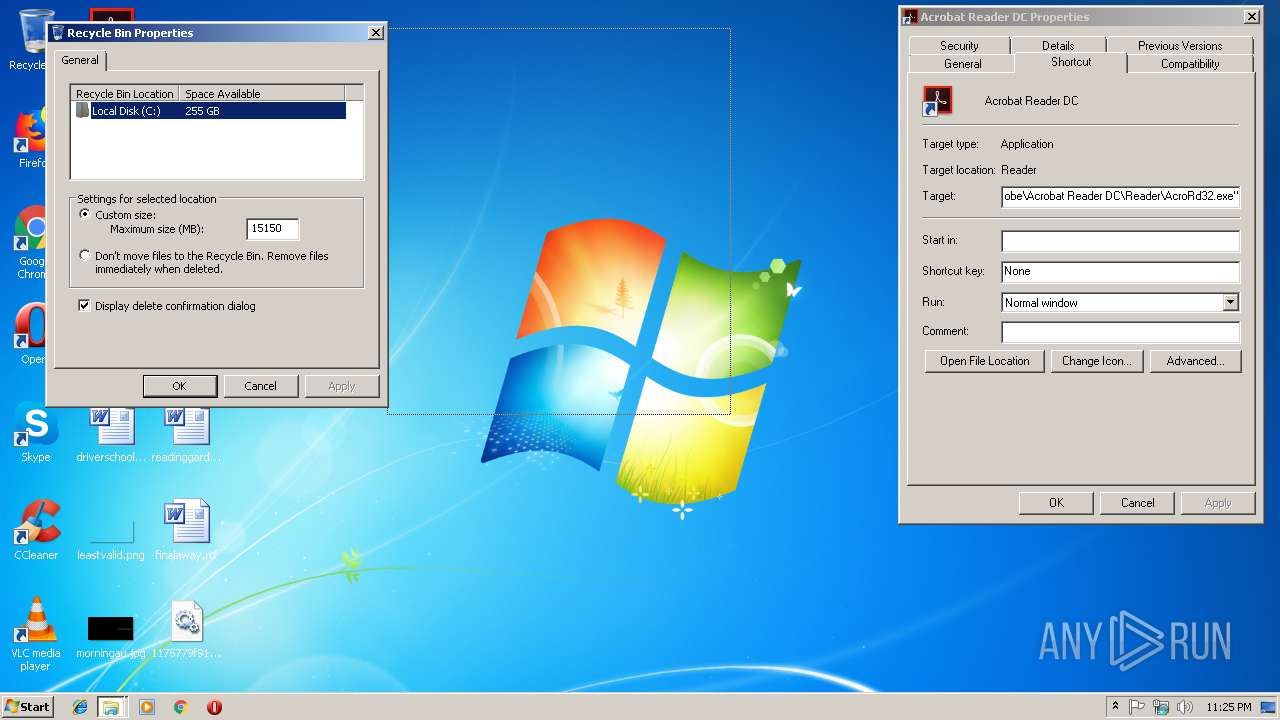Viewport: 1280px width, 720px height.
Task: Switch to General tab in Acrobat properties
Action: coord(962,64)
